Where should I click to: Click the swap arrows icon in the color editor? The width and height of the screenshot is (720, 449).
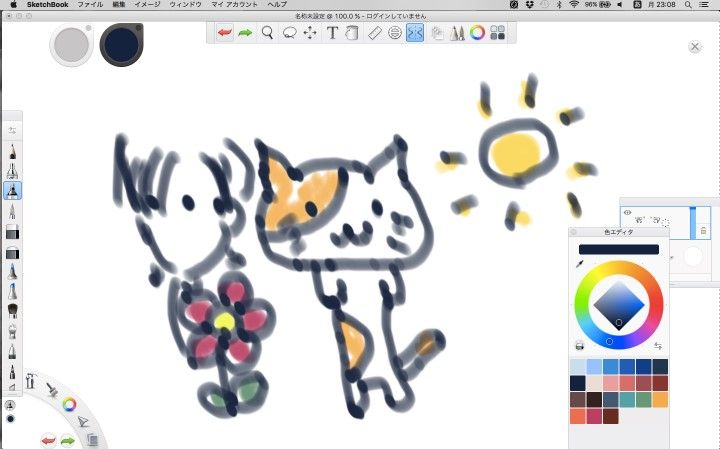(x=658, y=346)
